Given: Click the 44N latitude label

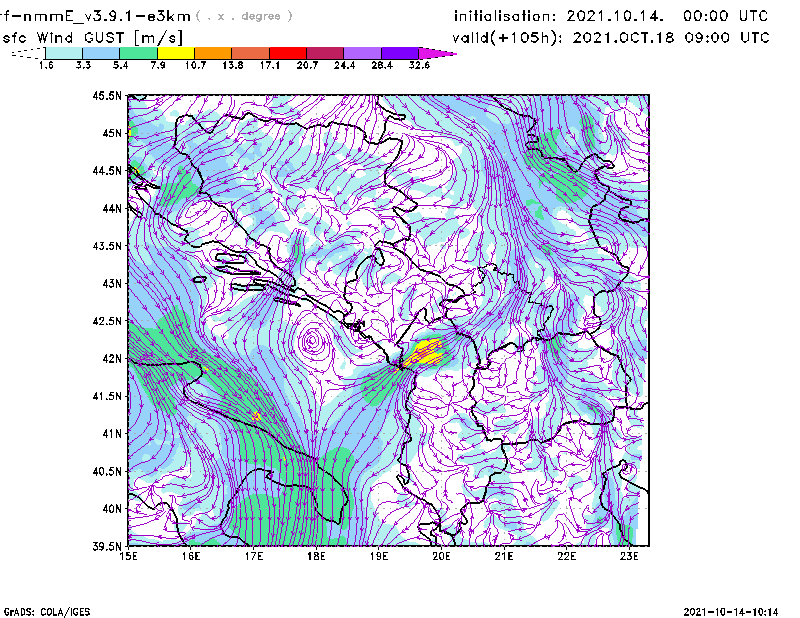Looking at the screenshot, I should coord(112,208).
